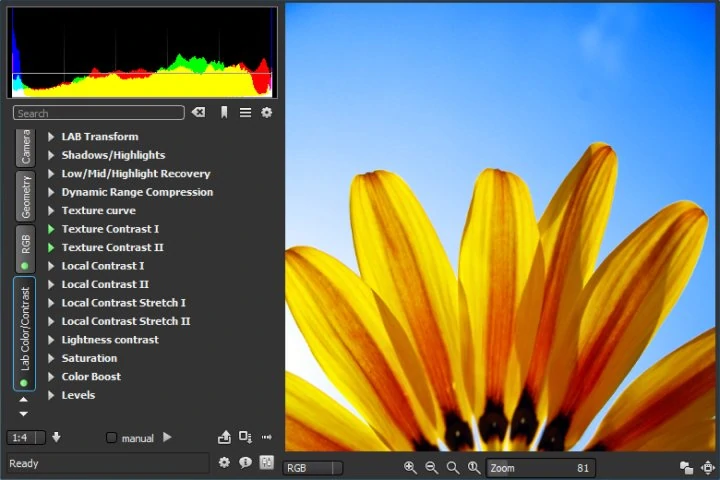The image size is (720, 480).
Task: Click the folders (file manager) icon
Action: click(x=686, y=468)
